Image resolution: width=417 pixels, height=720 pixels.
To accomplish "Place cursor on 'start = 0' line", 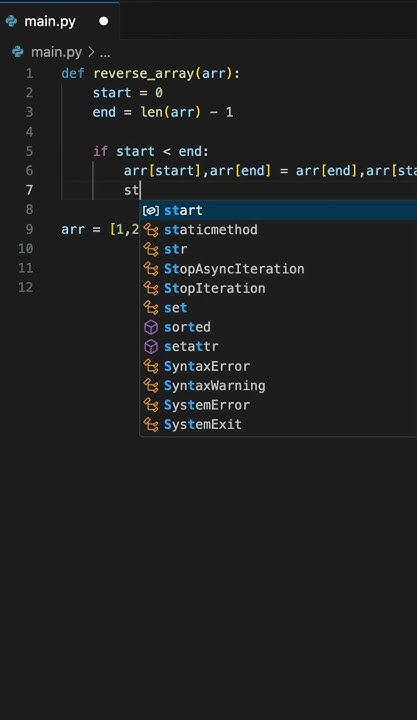I will click(x=128, y=93).
